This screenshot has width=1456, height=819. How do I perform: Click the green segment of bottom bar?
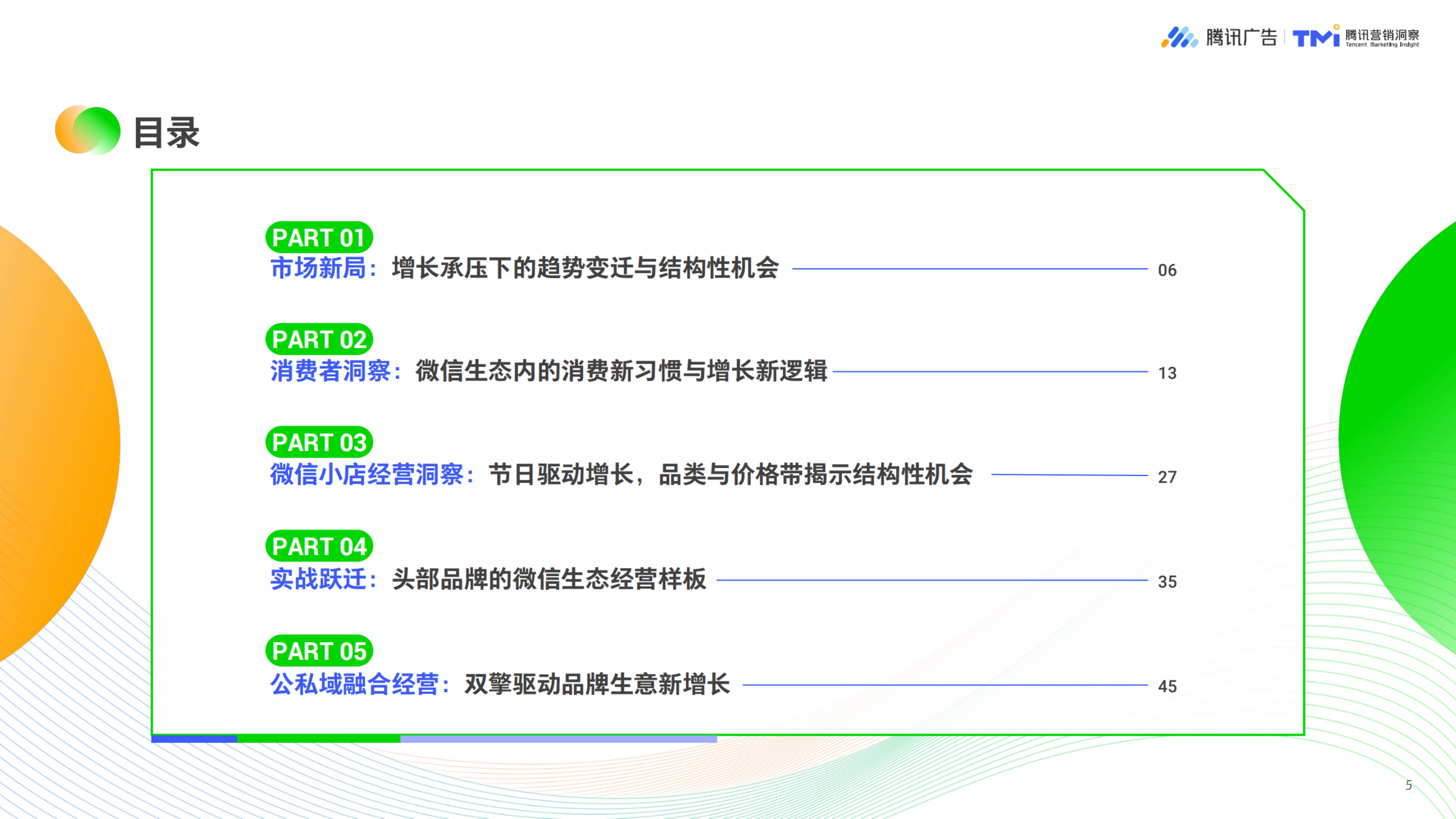[x=319, y=739]
